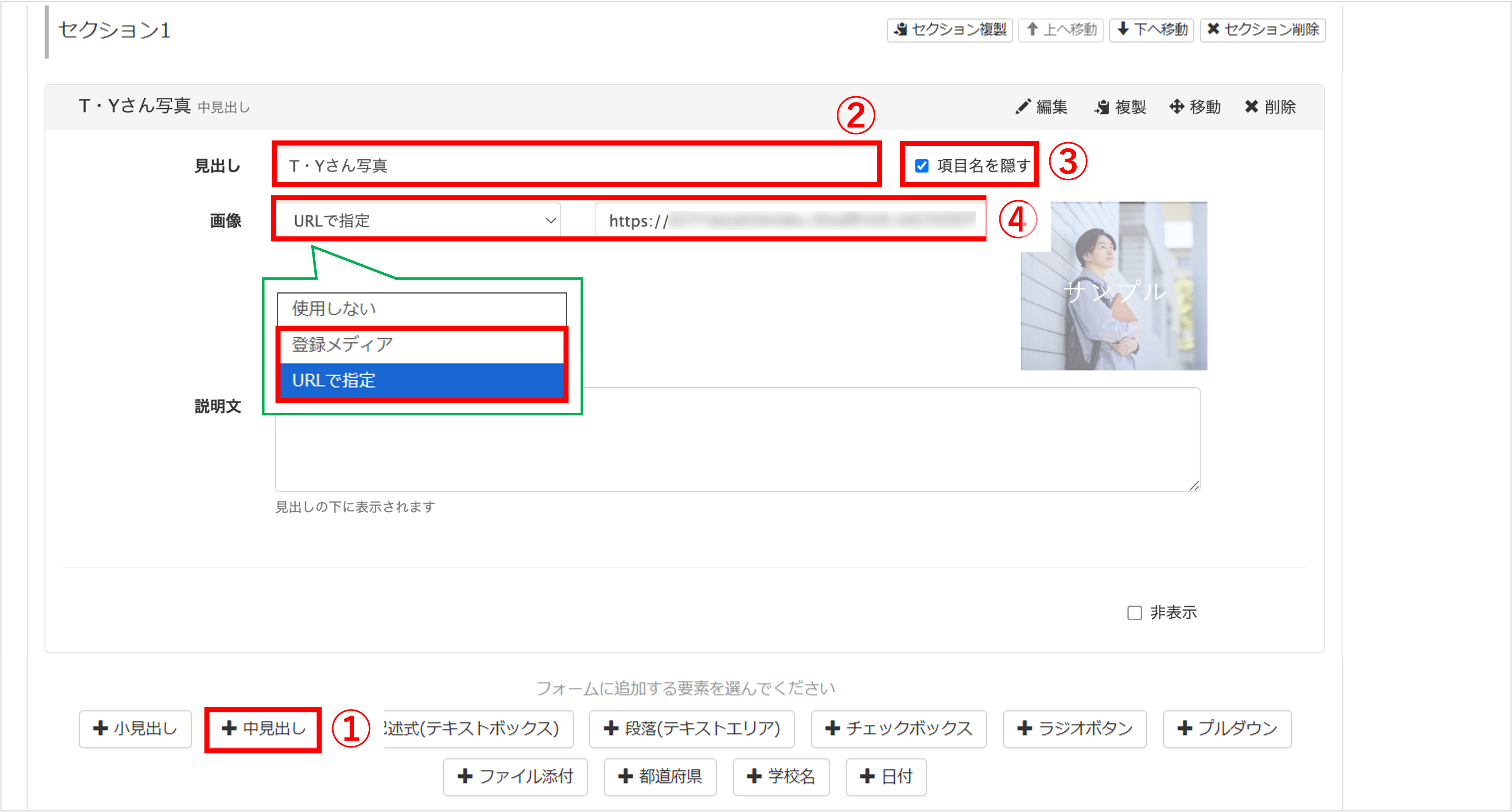Screen dimensions: 1512x812
Task: Uncheck the 項目名を隠す checkbox
Action: [921, 166]
